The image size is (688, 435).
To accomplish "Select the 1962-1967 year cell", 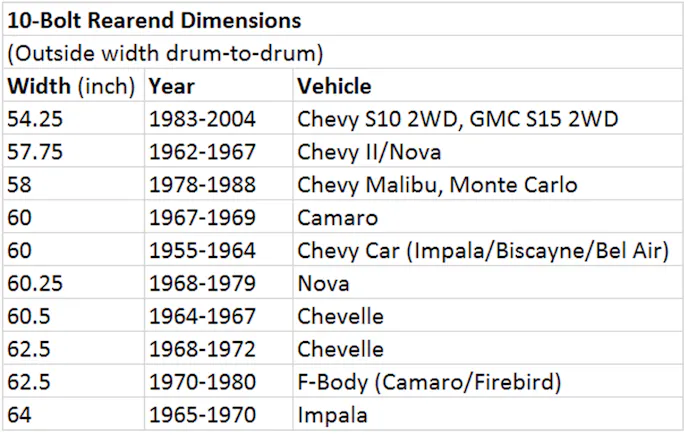I will click(202, 152).
